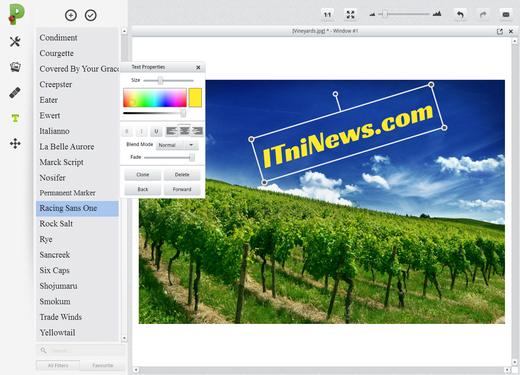Click the fit-to-screen arrows icon

[350, 15]
